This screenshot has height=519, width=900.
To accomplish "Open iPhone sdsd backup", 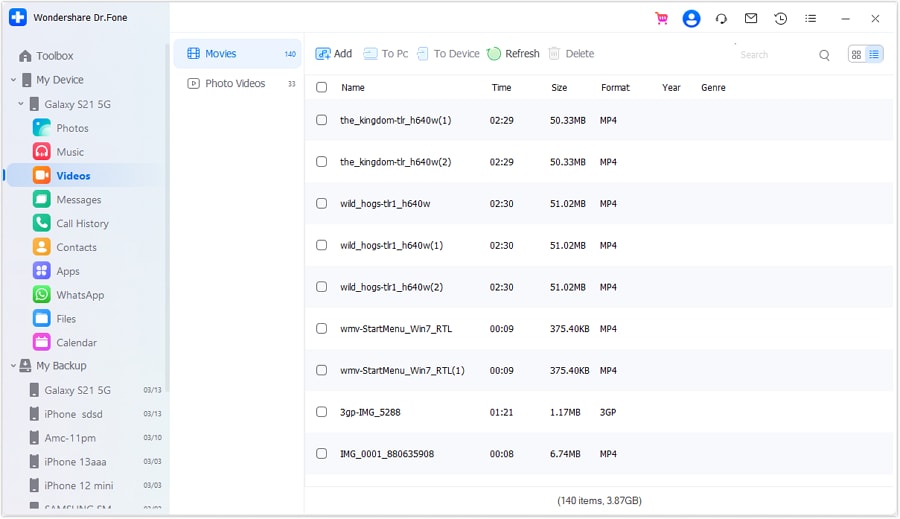I will (x=95, y=414).
